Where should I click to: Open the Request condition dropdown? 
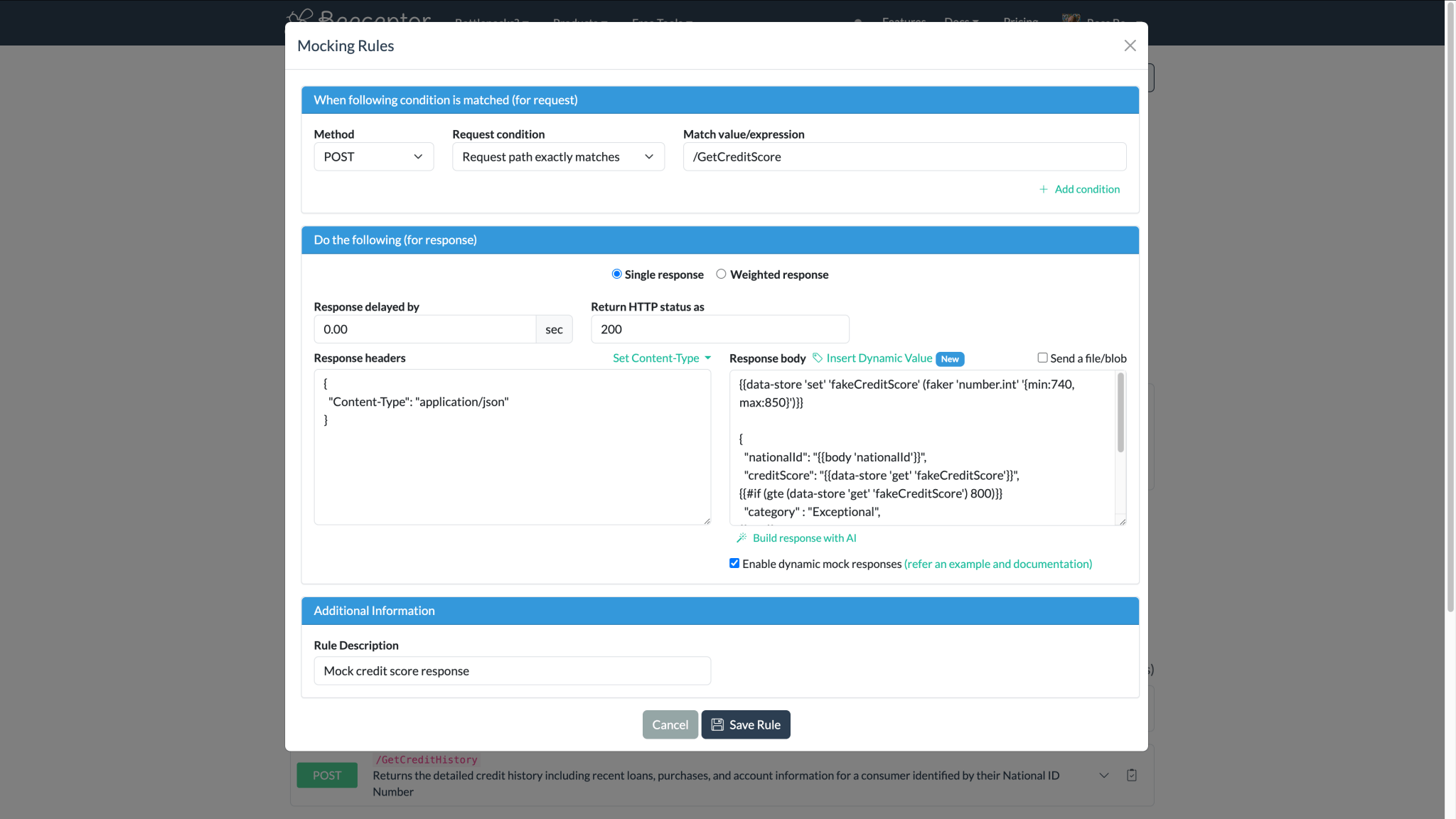(x=557, y=156)
